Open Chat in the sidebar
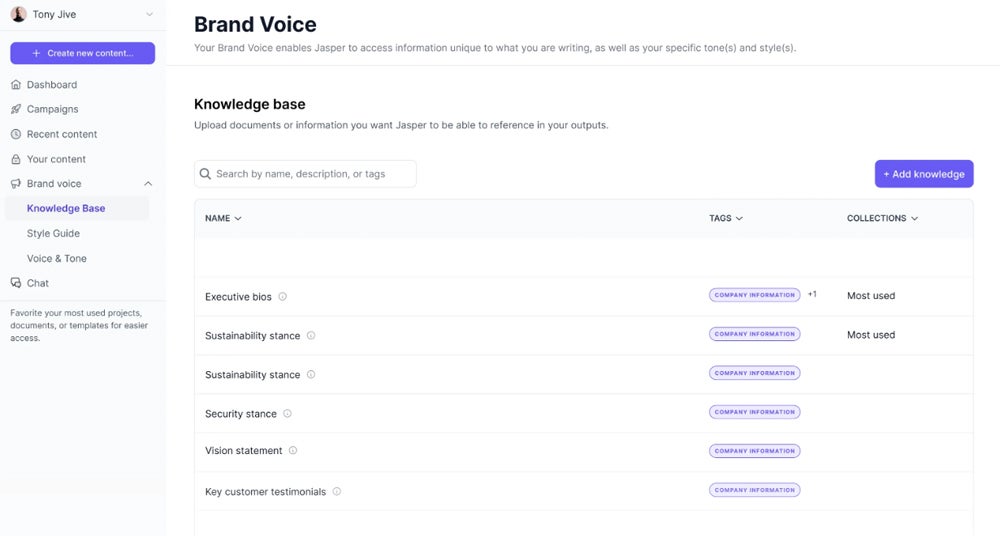This screenshot has width=1000, height=536. (38, 283)
